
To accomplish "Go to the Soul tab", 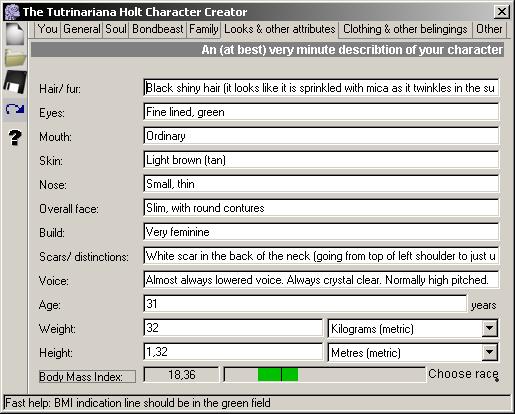I will (116, 29).
